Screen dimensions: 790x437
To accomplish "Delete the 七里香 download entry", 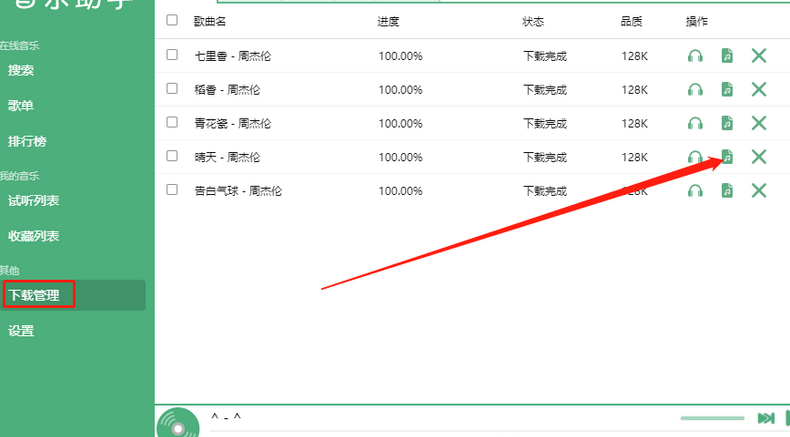I will tap(759, 55).
